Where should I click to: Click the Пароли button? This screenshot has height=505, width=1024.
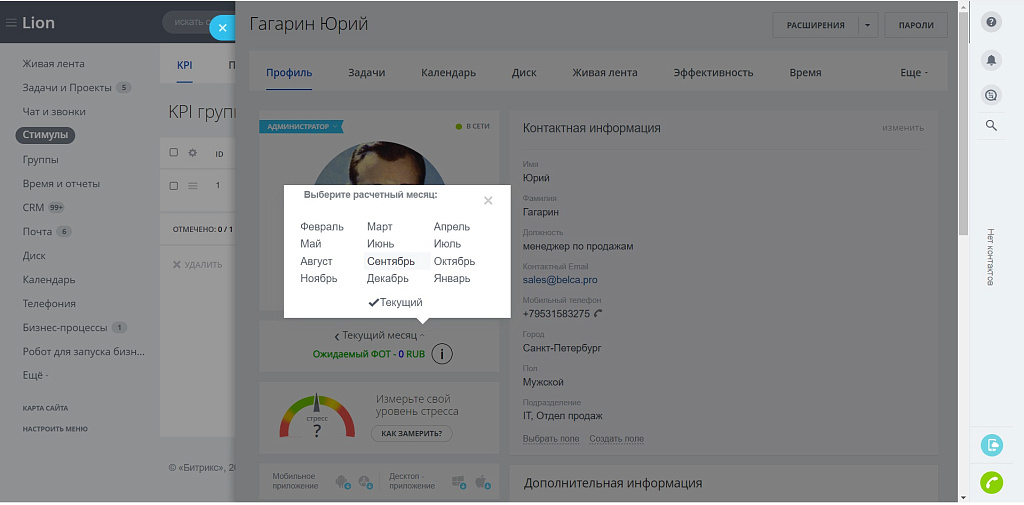point(916,25)
